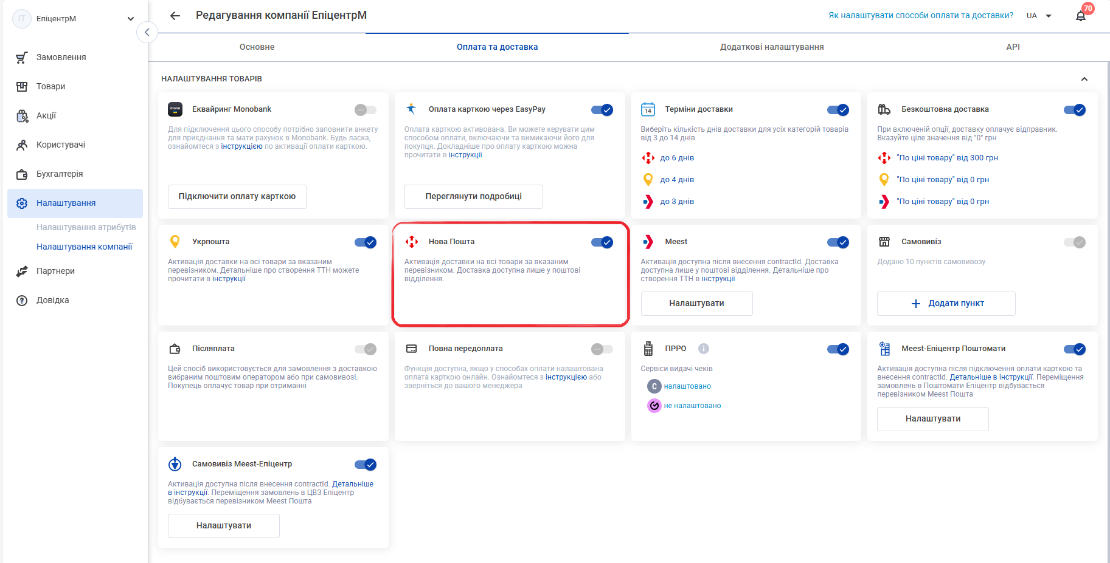Click Налаштувати in Самовивіз Meest-Епіцентр card
The image size is (1110, 563).
(224, 525)
